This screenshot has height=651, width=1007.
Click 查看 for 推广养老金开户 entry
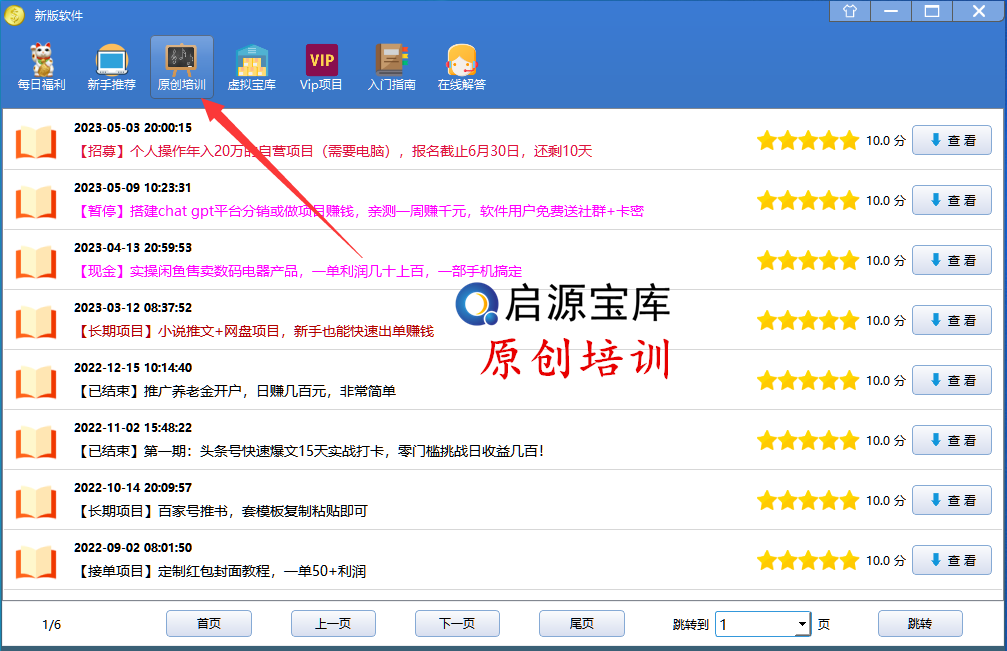coord(952,380)
